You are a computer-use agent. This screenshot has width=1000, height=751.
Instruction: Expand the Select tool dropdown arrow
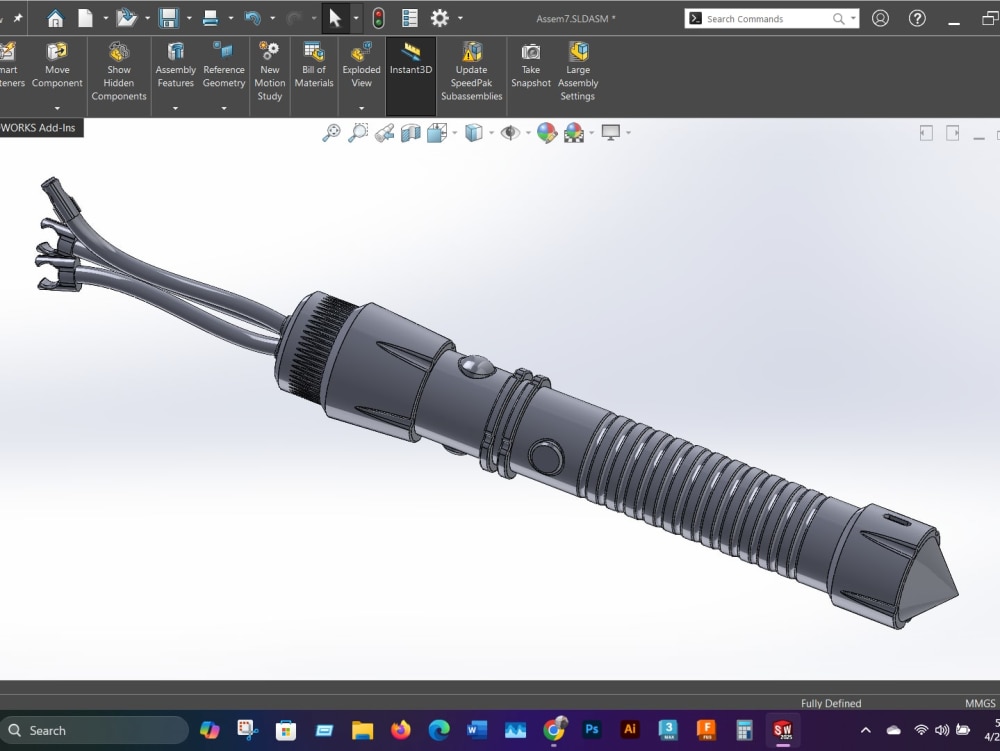coord(355,18)
